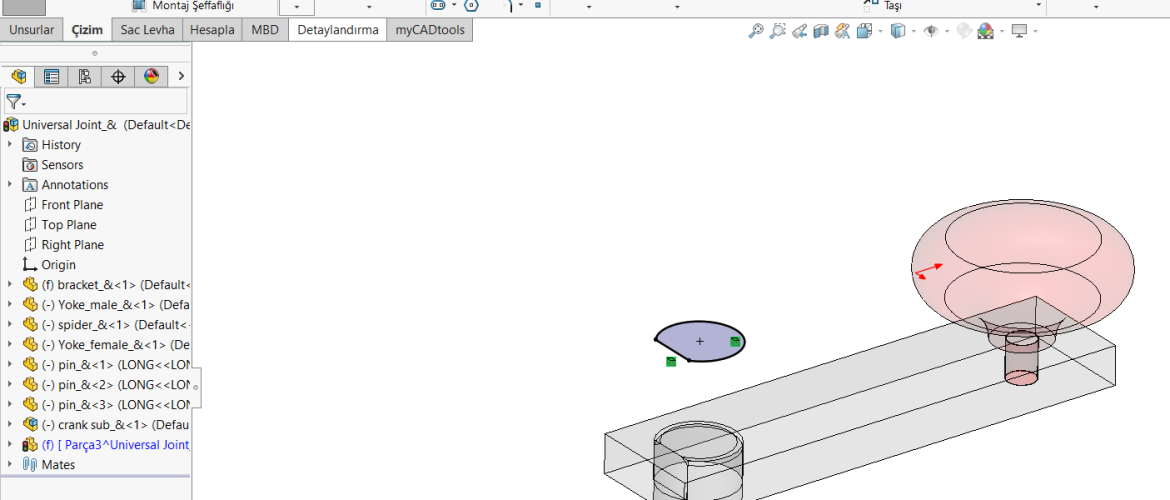Expand the History folder in tree
The height and width of the screenshot is (500, 1170).
10,145
